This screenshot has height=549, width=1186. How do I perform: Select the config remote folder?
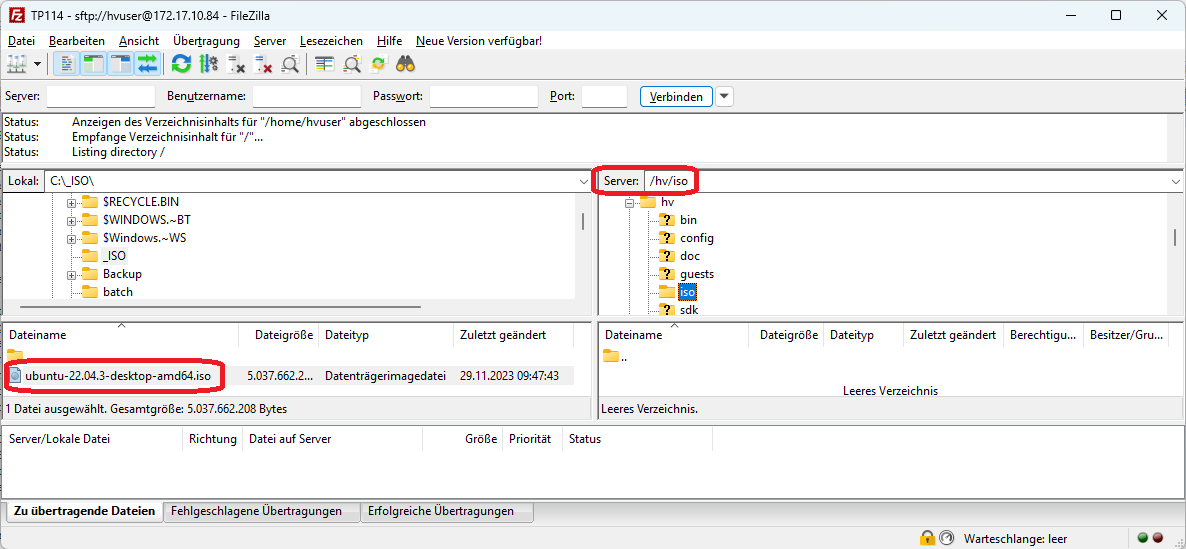click(697, 238)
